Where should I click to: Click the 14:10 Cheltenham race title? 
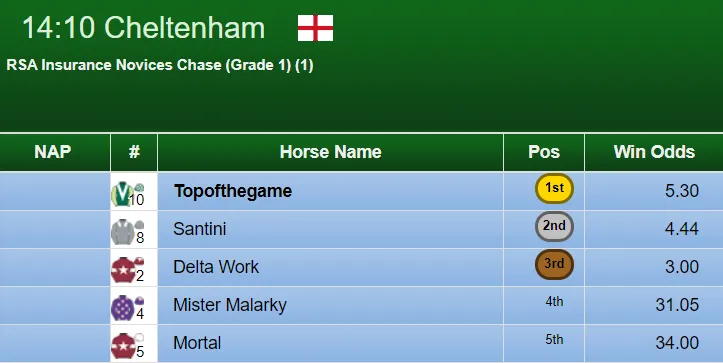143,28
